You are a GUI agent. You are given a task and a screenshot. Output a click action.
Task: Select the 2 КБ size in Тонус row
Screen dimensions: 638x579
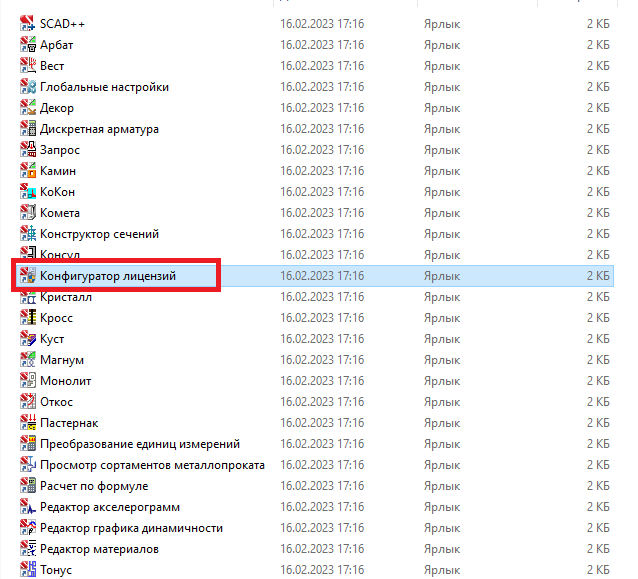point(598,570)
